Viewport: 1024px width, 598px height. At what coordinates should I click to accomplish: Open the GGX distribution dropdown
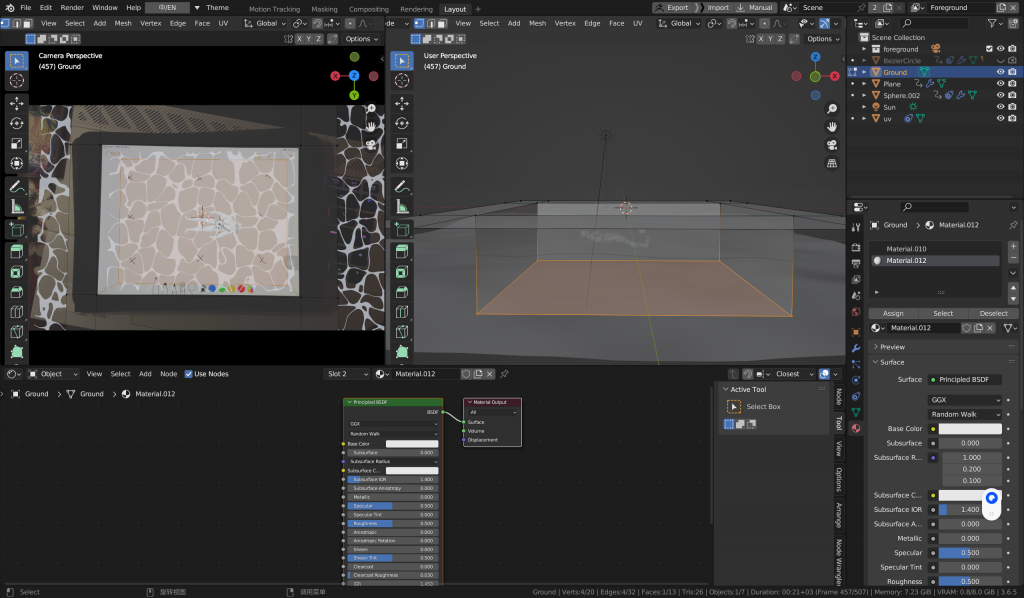964,400
